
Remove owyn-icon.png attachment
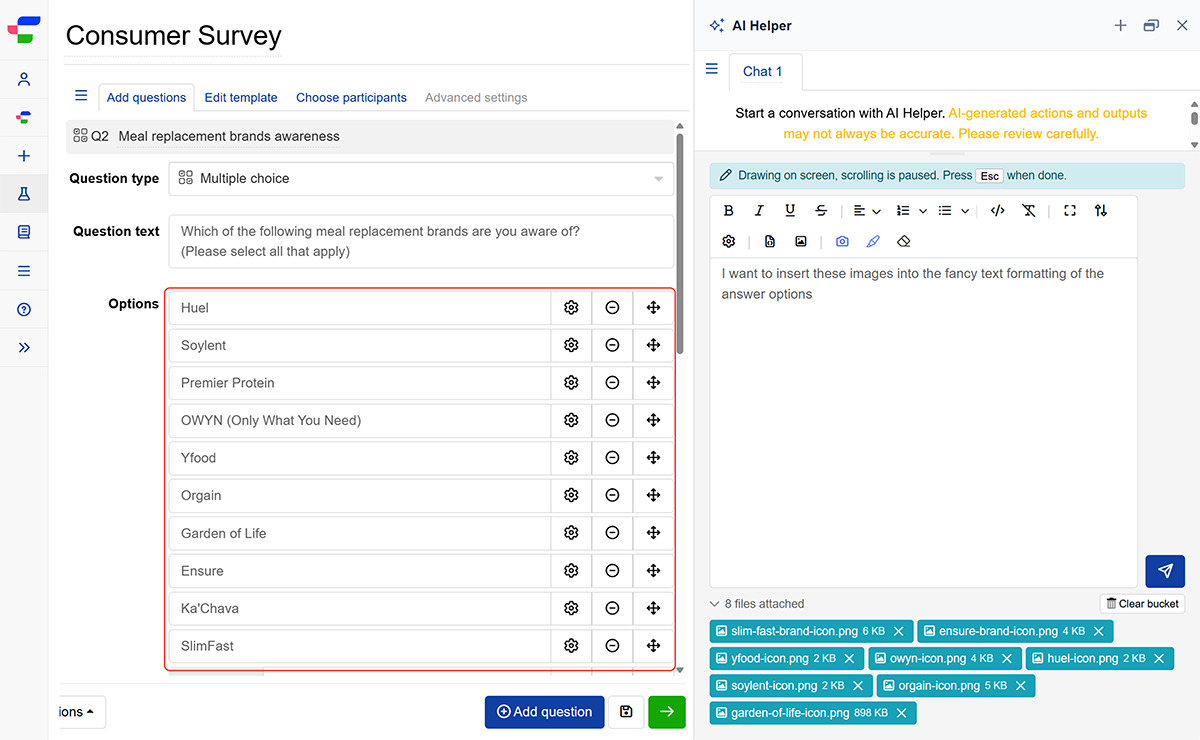click(1007, 659)
